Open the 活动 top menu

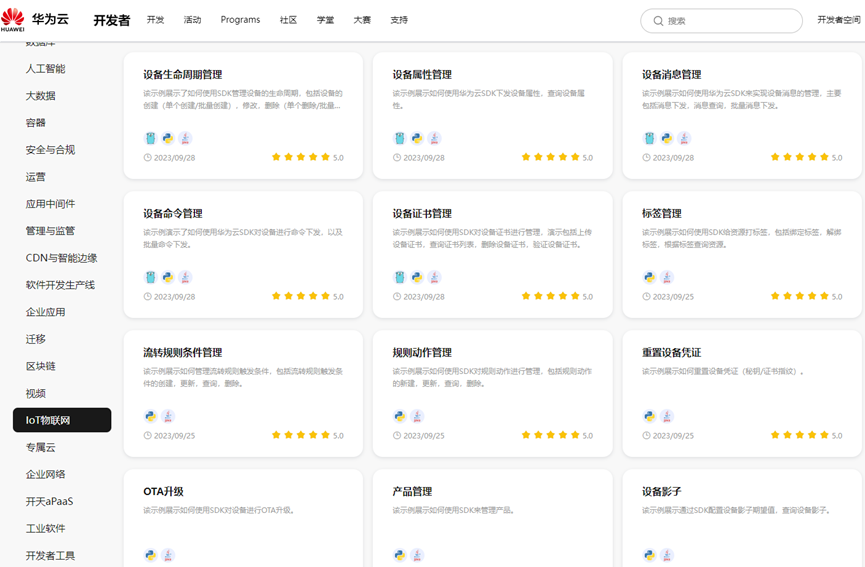pyautogui.click(x=193, y=20)
